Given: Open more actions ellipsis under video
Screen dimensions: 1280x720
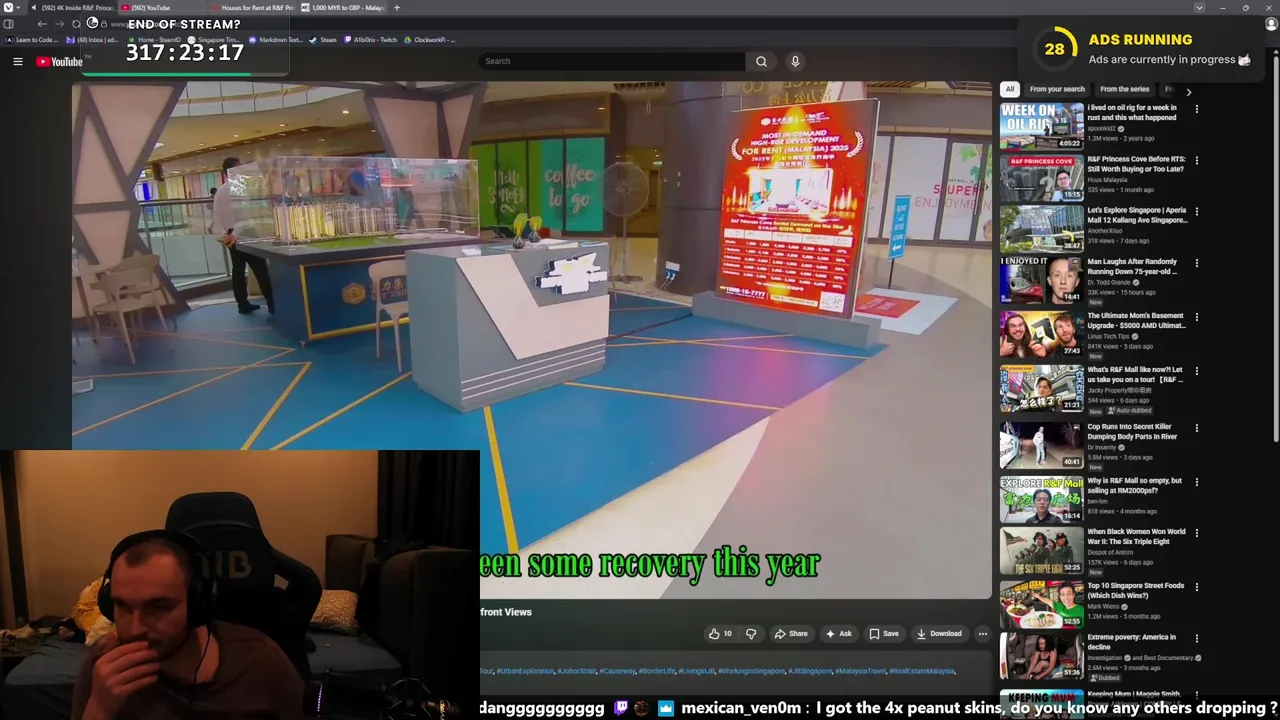Looking at the screenshot, I should click(982, 633).
